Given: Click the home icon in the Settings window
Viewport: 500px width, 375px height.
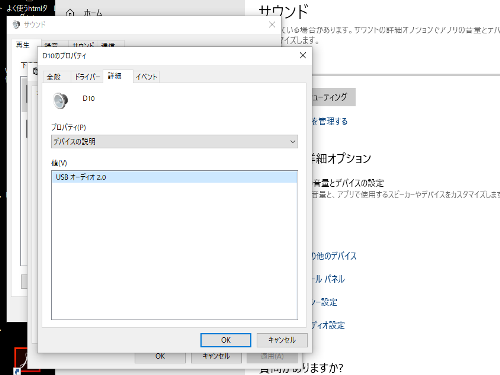Looking at the screenshot, I should (70, 13).
